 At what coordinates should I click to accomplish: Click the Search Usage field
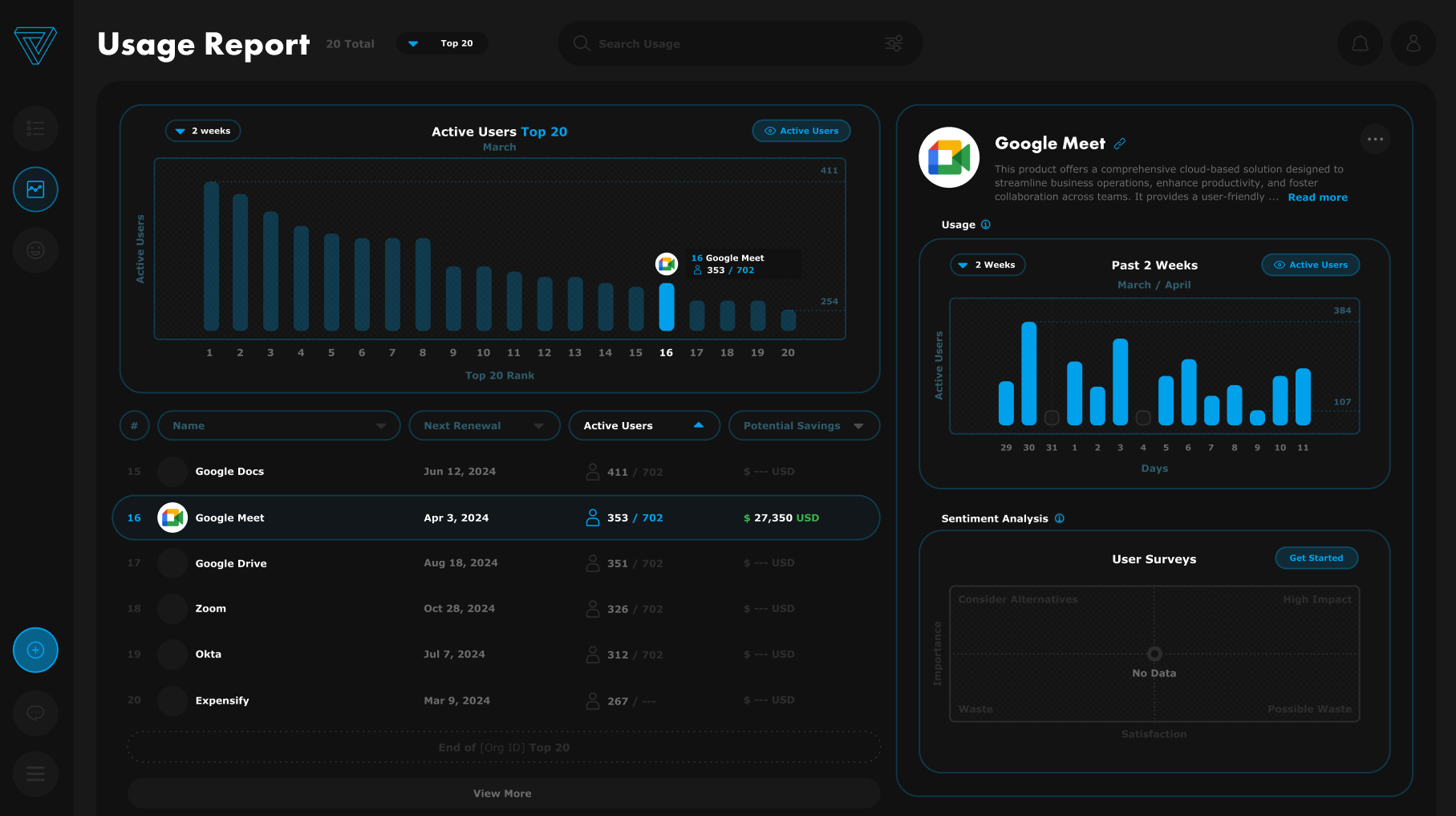pos(740,43)
